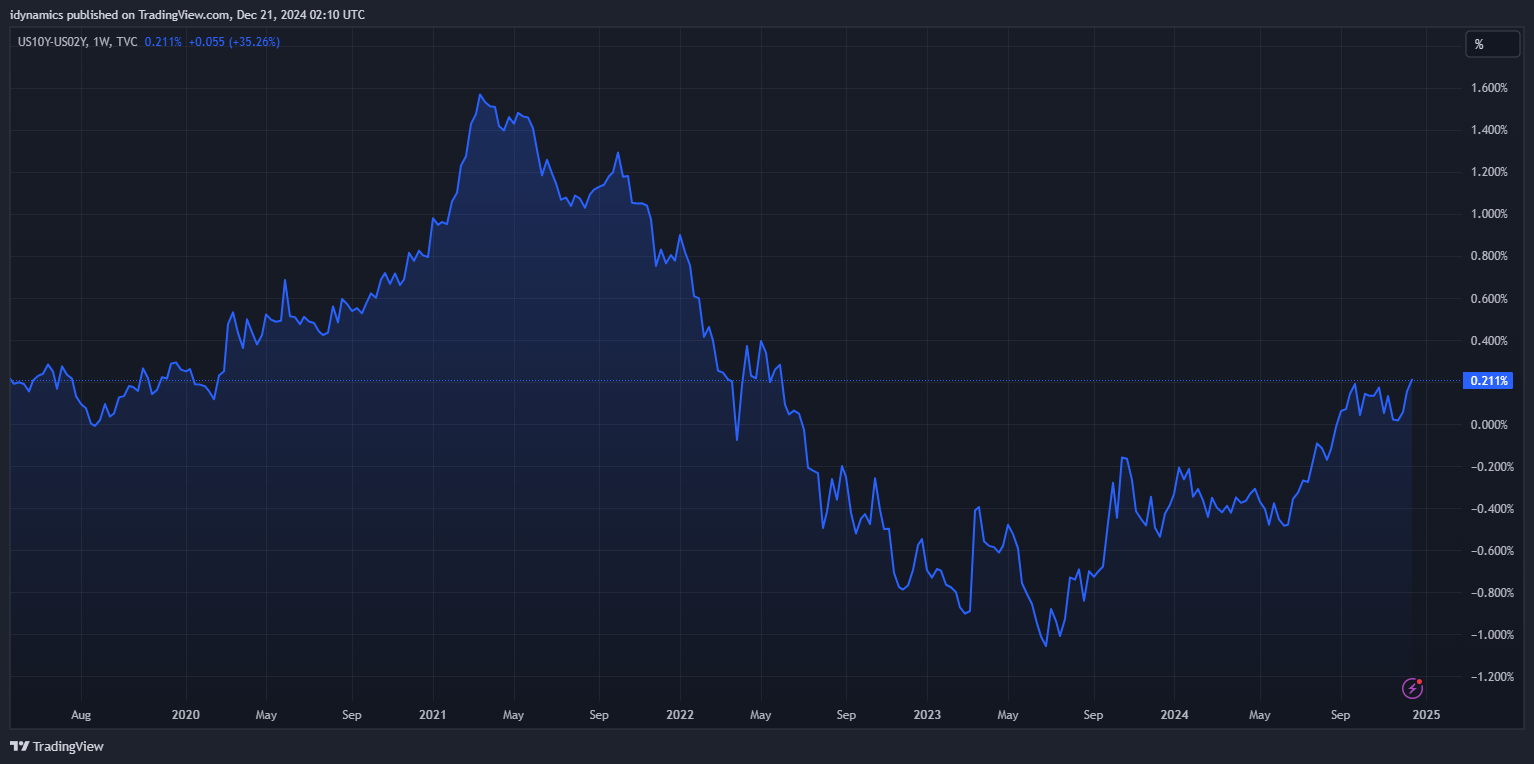Click the 2025 label on the time axis
Image resolution: width=1534 pixels, height=764 pixels.
1425,715
